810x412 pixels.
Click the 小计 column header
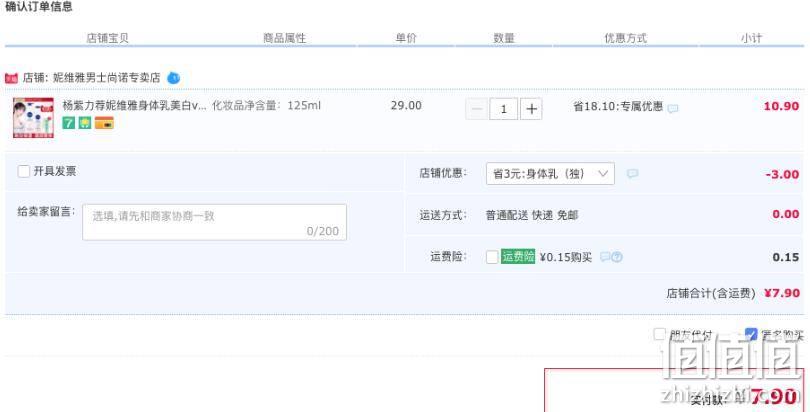coord(752,38)
